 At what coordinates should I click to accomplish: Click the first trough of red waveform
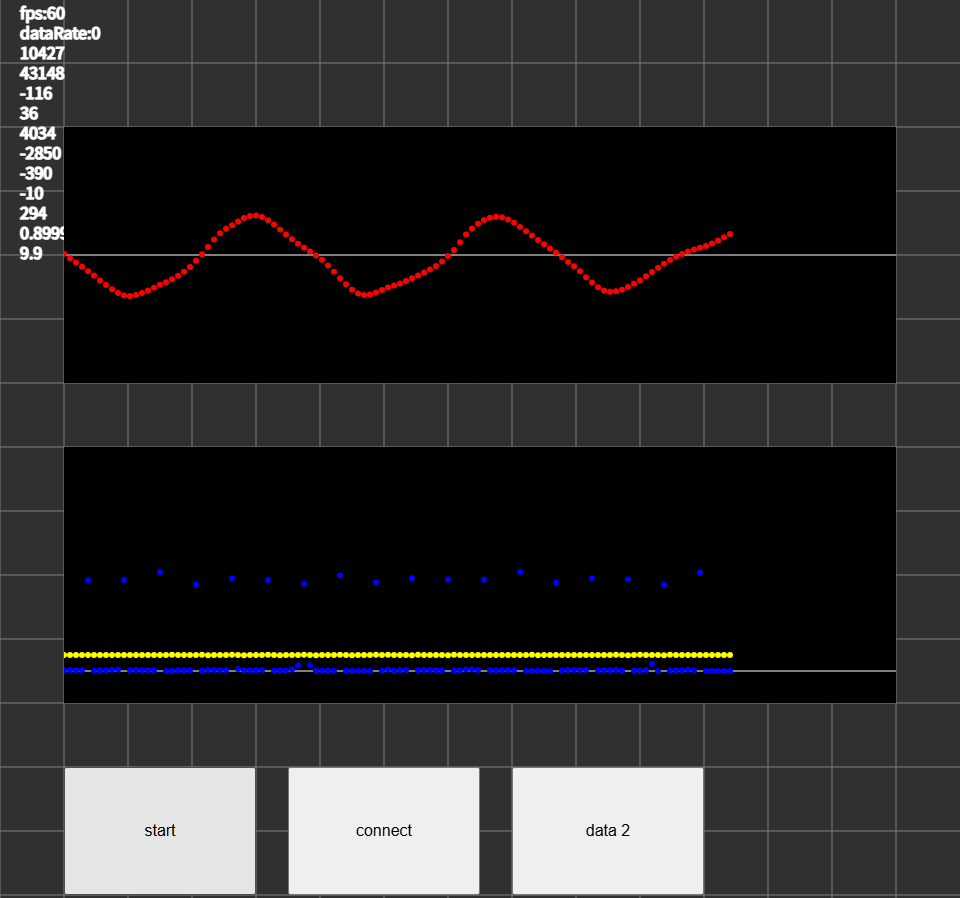point(128,296)
